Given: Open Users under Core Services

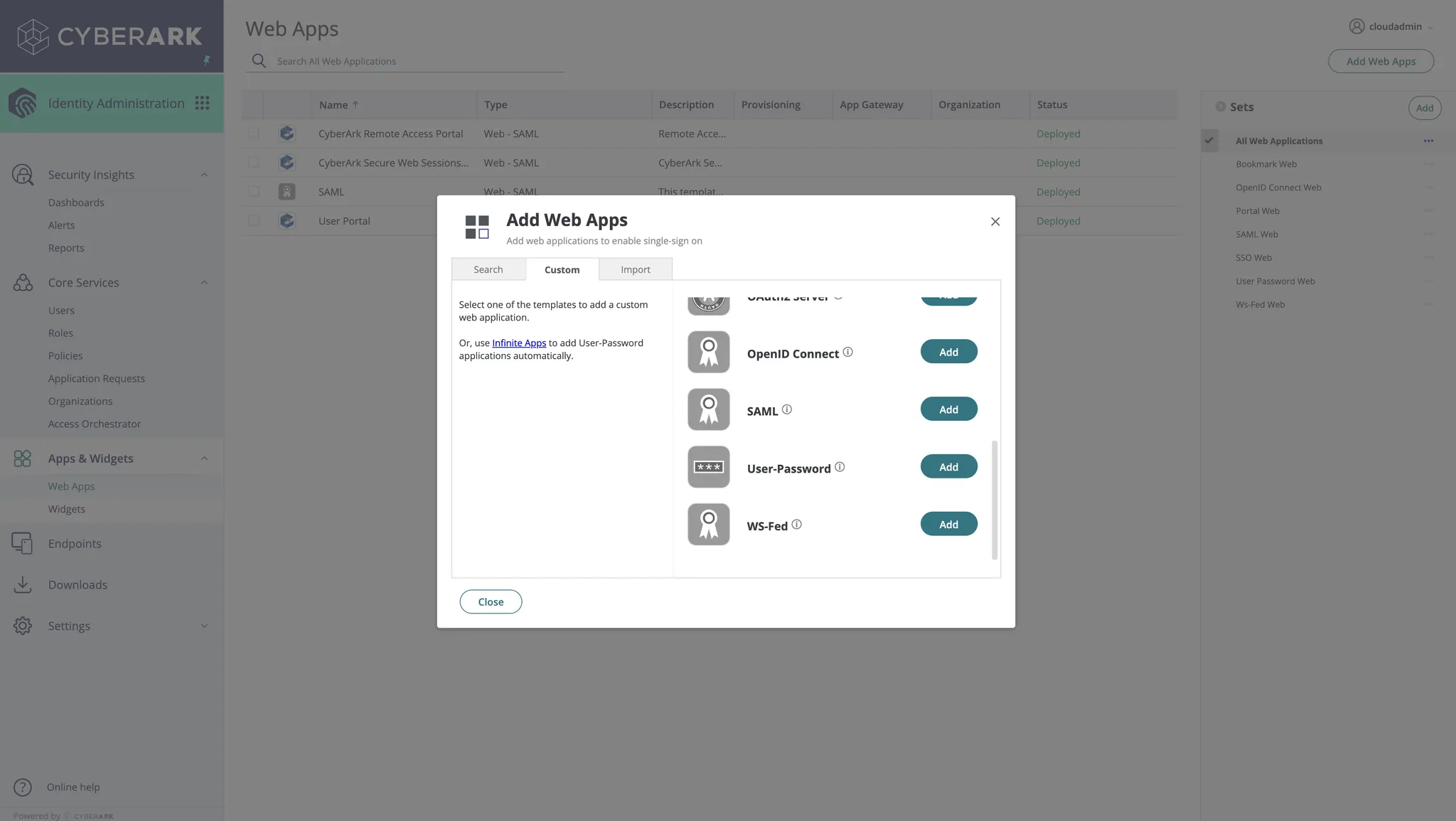Looking at the screenshot, I should pos(61,311).
